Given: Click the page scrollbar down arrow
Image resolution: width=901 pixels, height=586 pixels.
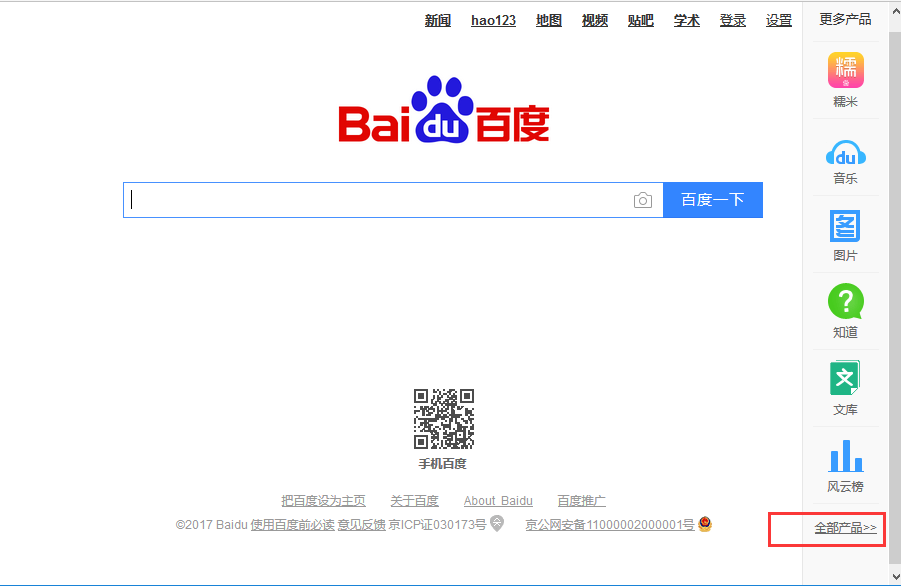Looking at the screenshot, I should click(896, 577).
